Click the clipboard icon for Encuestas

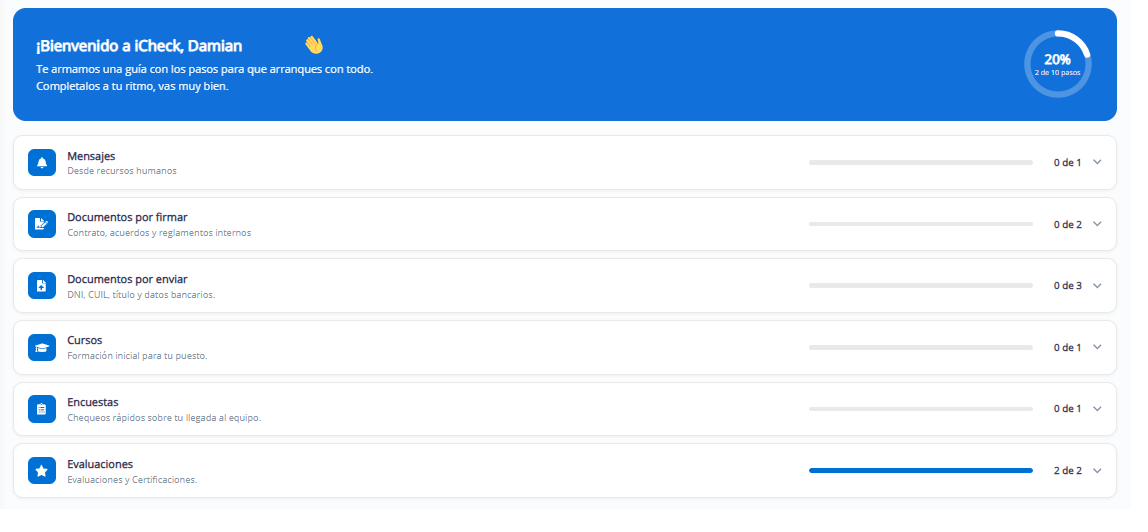pyautogui.click(x=42, y=409)
